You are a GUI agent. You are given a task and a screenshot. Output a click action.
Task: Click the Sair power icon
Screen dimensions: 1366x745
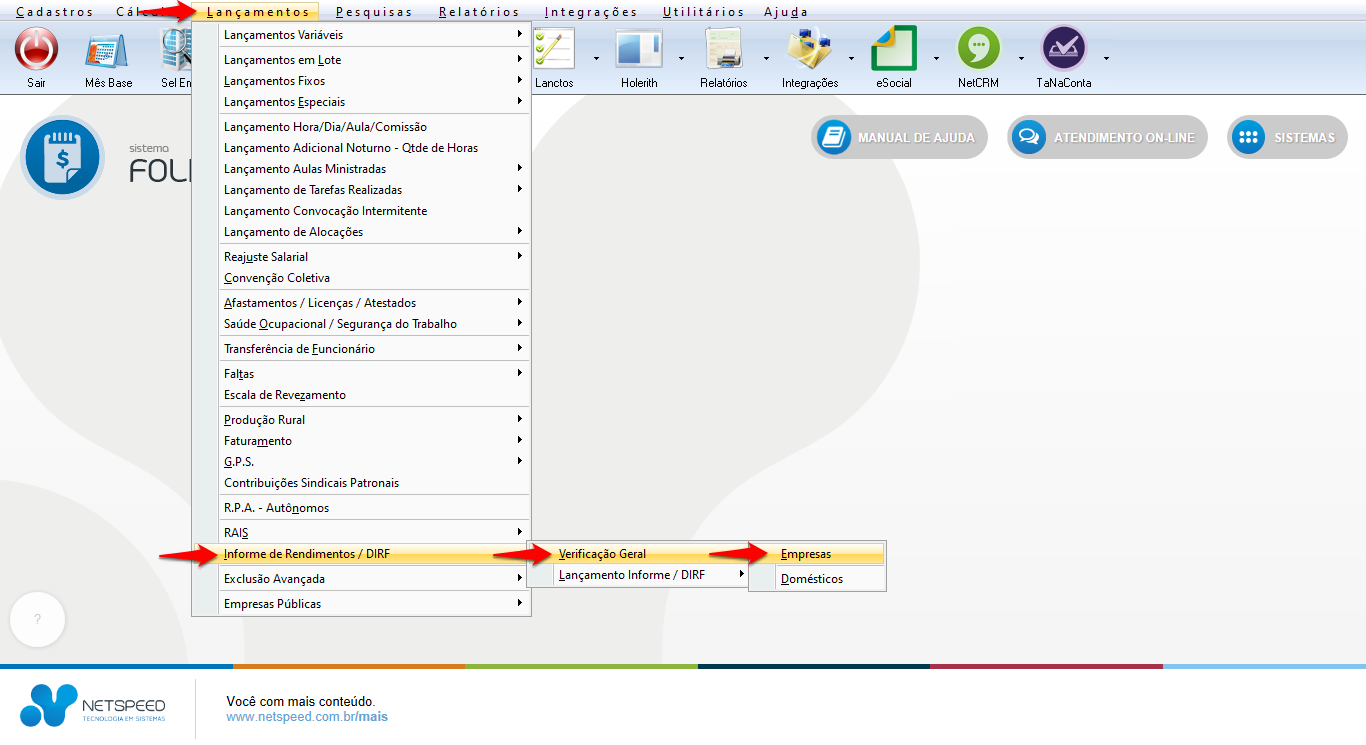[36, 49]
